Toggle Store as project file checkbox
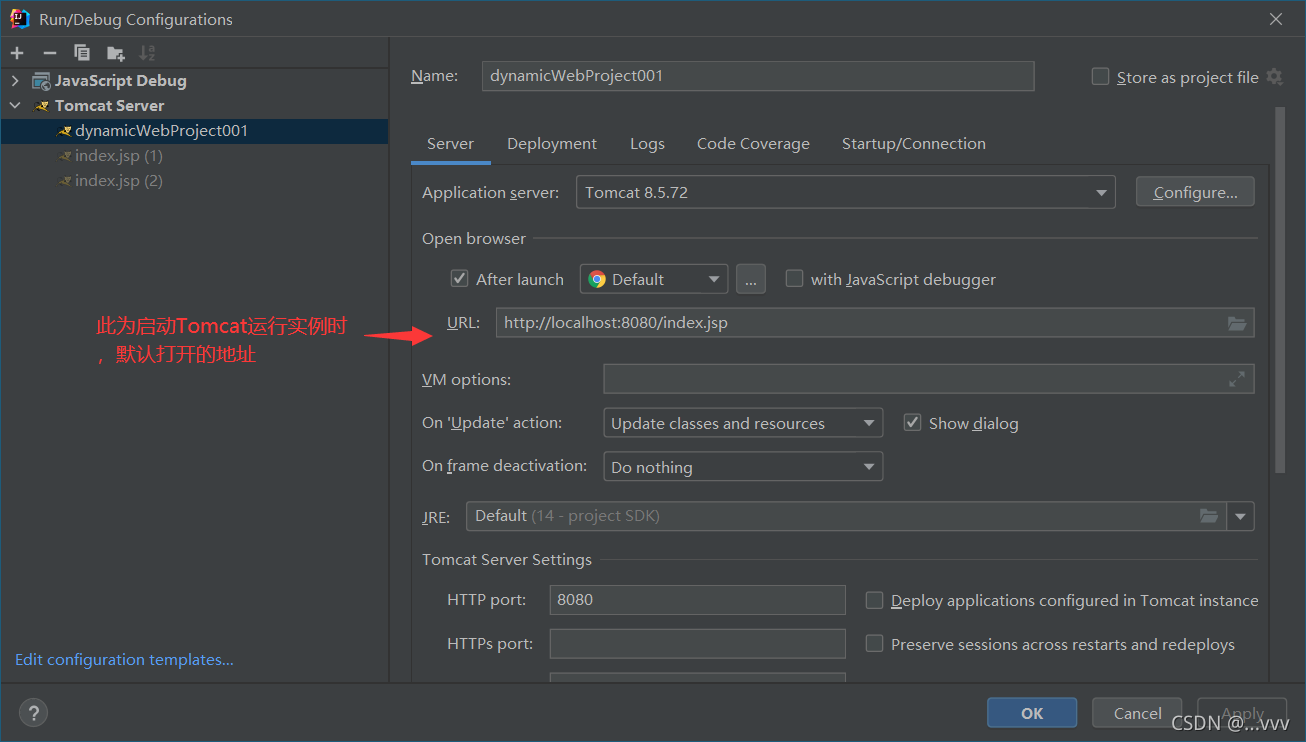The height and width of the screenshot is (742, 1306). 1101,77
